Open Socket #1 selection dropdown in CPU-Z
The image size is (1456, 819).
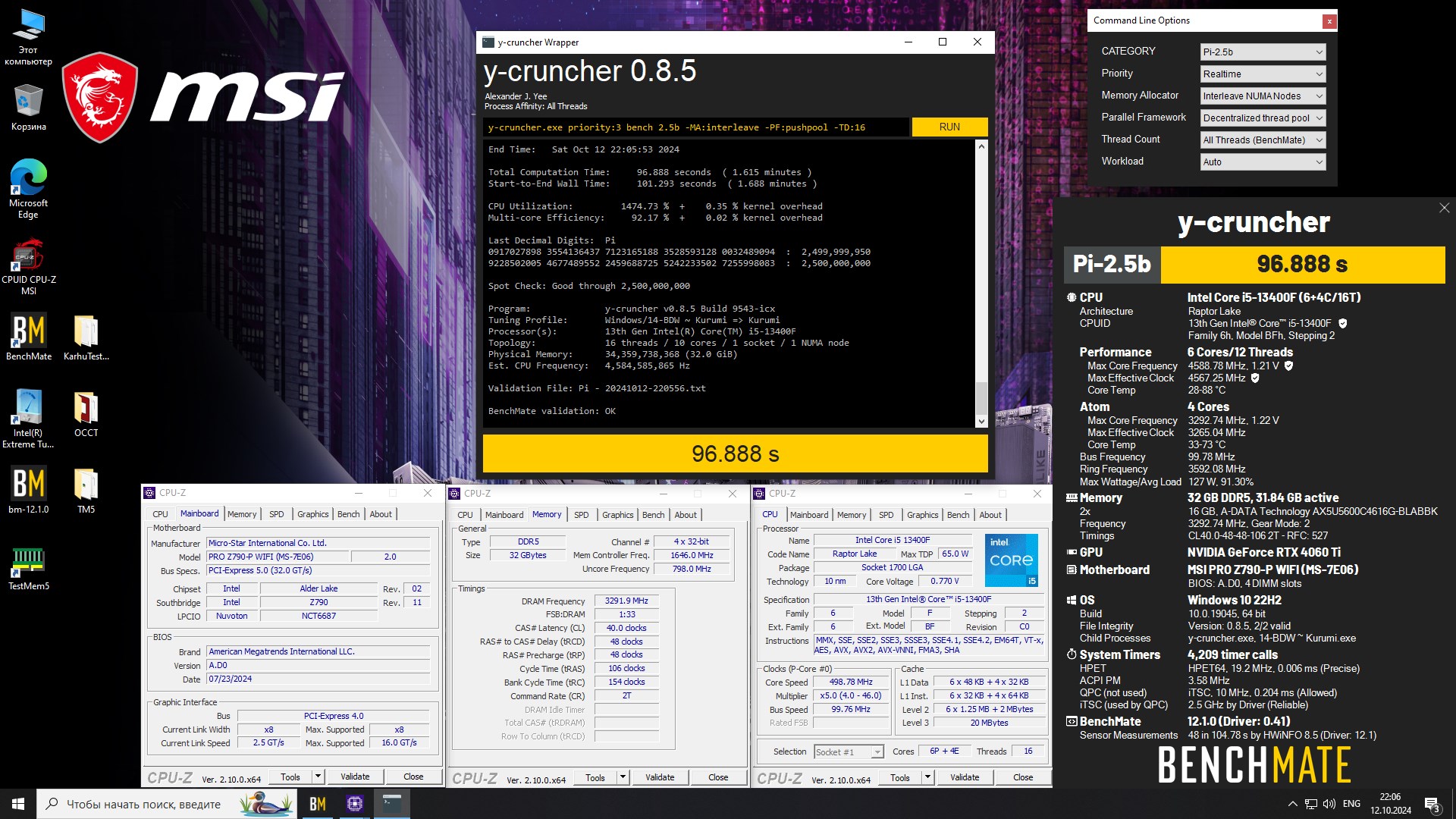pos(849,752)
